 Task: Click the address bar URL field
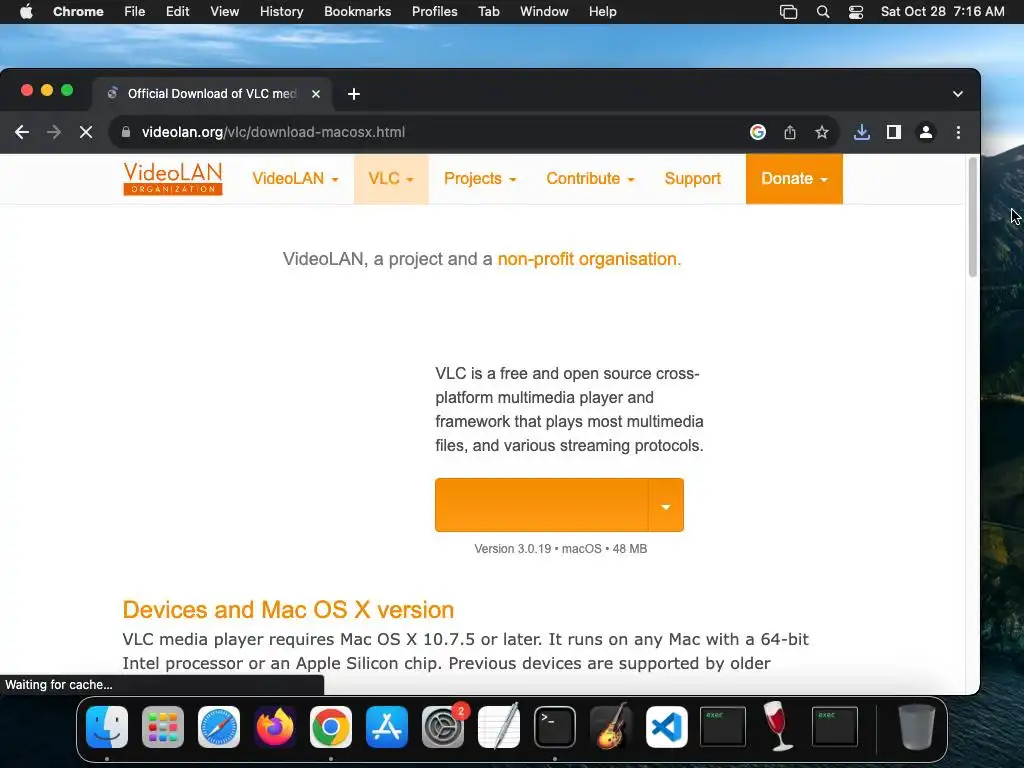pos(431,133)
